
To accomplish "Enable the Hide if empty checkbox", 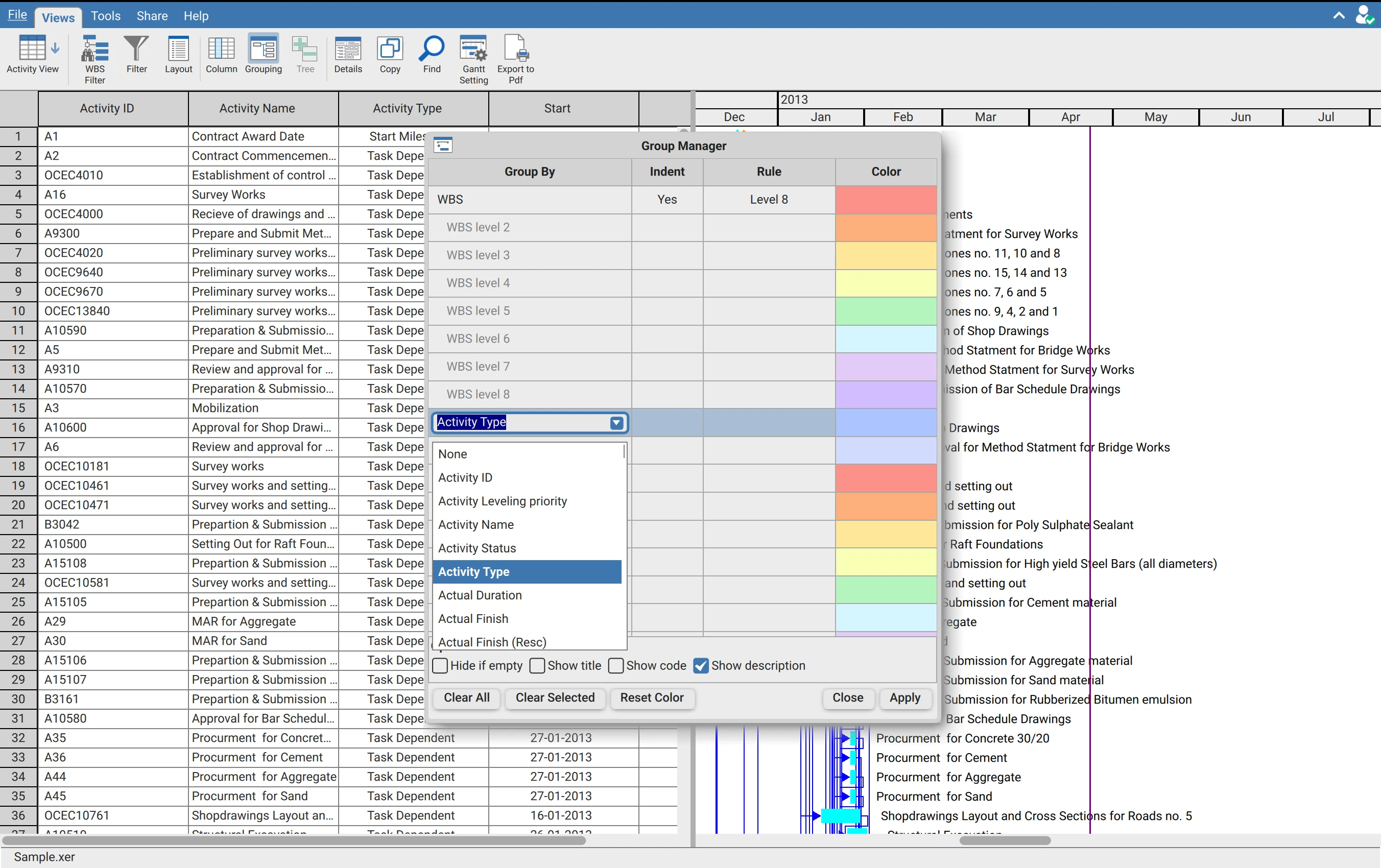I will pyautogui.click(x=440, y=666).
